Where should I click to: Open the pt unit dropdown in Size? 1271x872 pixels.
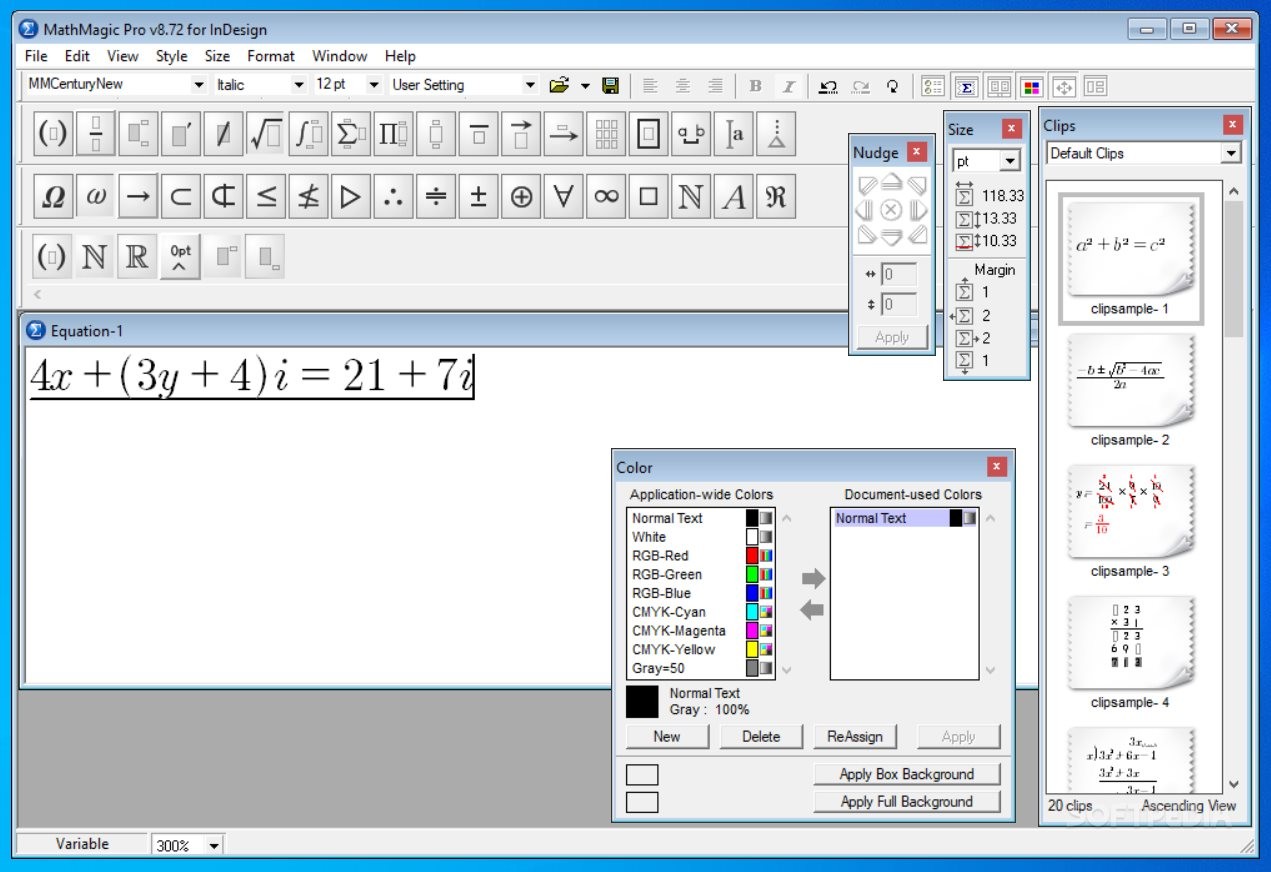coord(1009,161)
